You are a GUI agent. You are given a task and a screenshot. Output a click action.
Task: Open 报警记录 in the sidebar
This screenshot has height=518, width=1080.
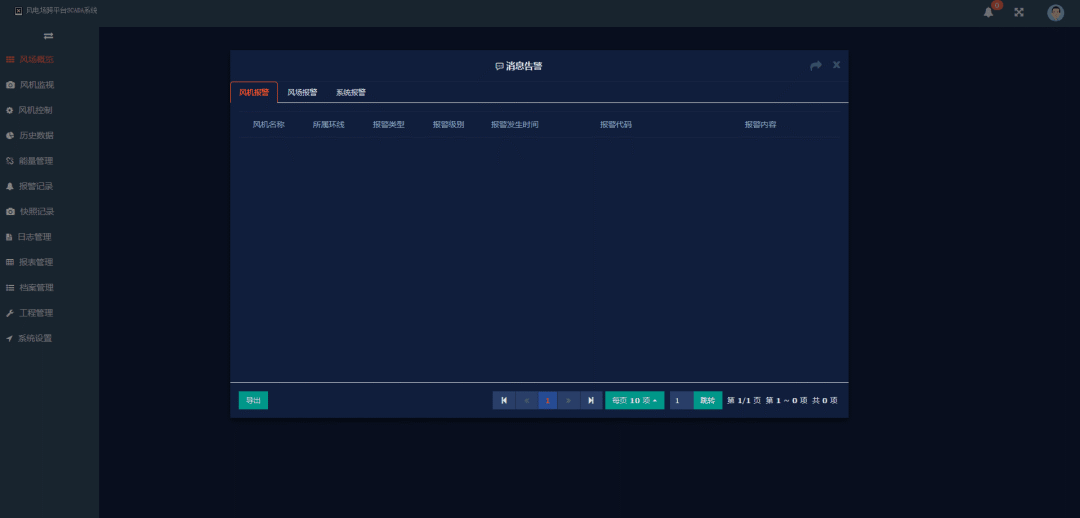[37, 186]
